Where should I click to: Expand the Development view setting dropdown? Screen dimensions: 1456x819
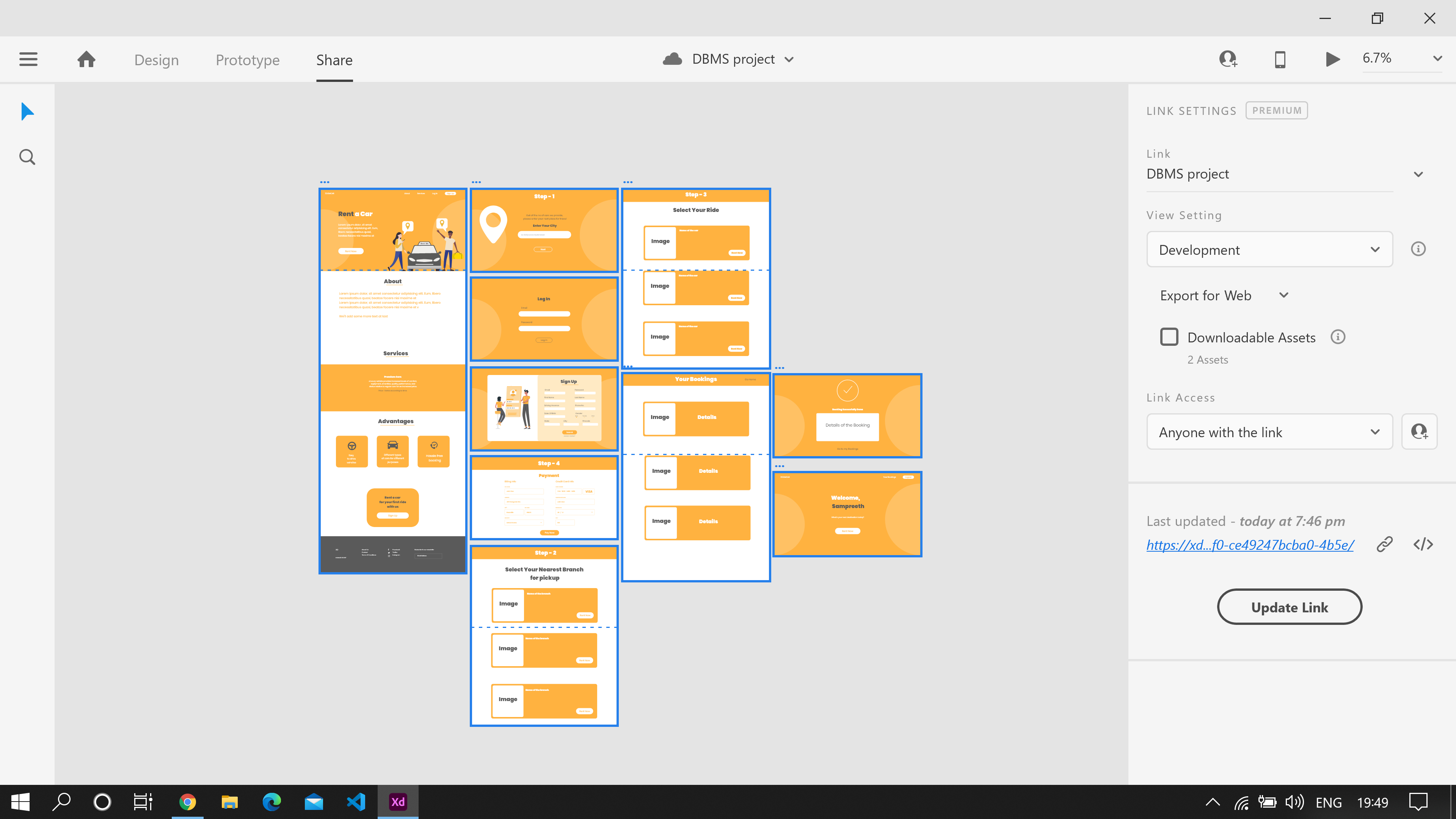tap(1374, 249)
